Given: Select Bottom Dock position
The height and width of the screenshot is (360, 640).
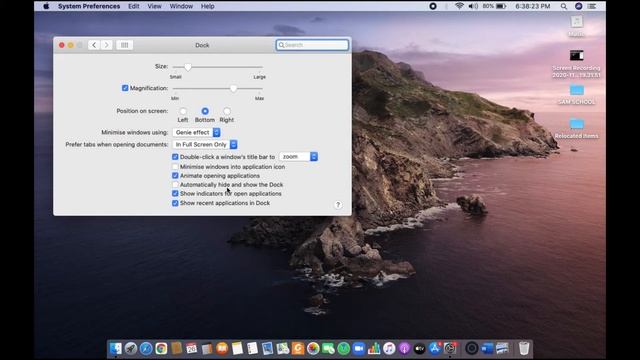Looking at the screenshot, I should tap(205, 111).
